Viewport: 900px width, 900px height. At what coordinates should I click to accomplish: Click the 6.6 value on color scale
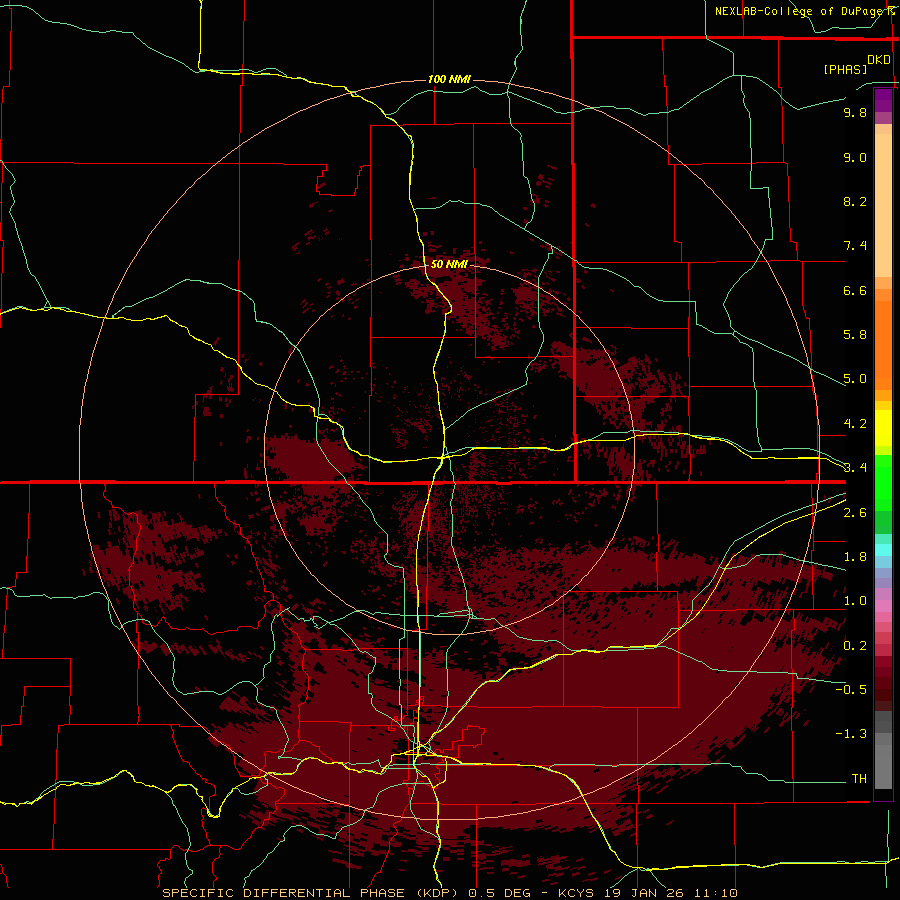pyautogui.click(x=855, y=290)
